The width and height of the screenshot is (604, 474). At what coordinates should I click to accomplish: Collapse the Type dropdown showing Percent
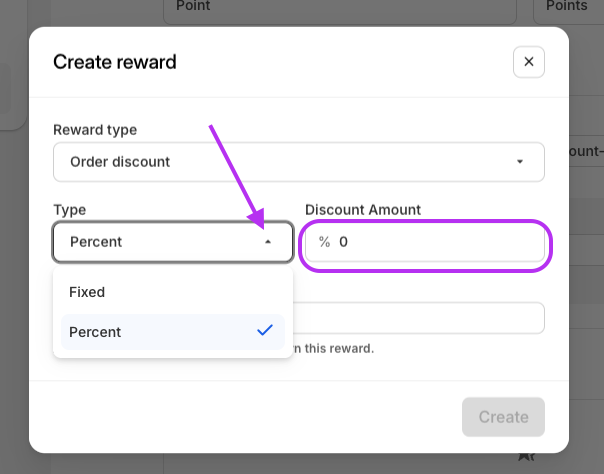pos(159,242)
